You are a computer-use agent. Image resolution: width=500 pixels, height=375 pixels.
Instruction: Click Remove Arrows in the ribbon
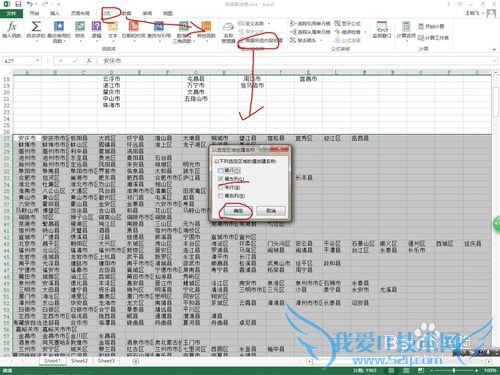click(x=303, y=40)
